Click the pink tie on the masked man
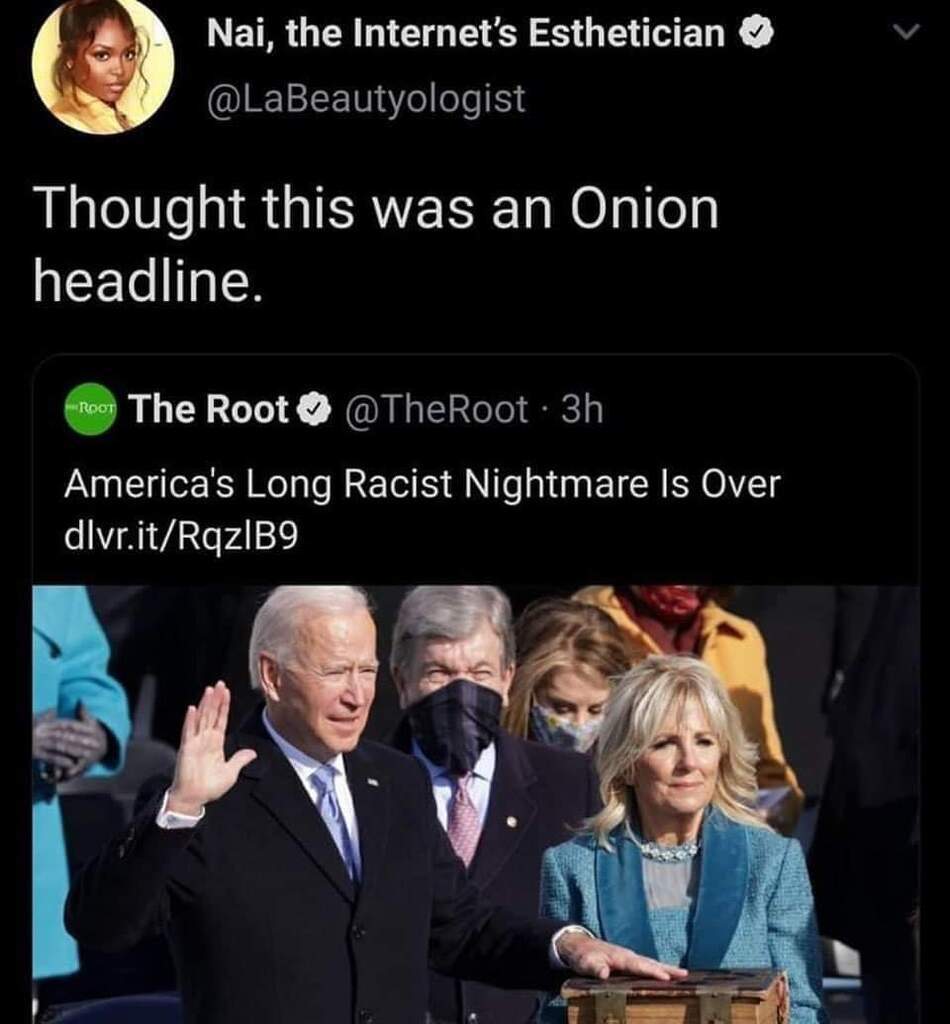Image resolution: width=950 pixels, height=1024 pixels. [x=463, y=818]
